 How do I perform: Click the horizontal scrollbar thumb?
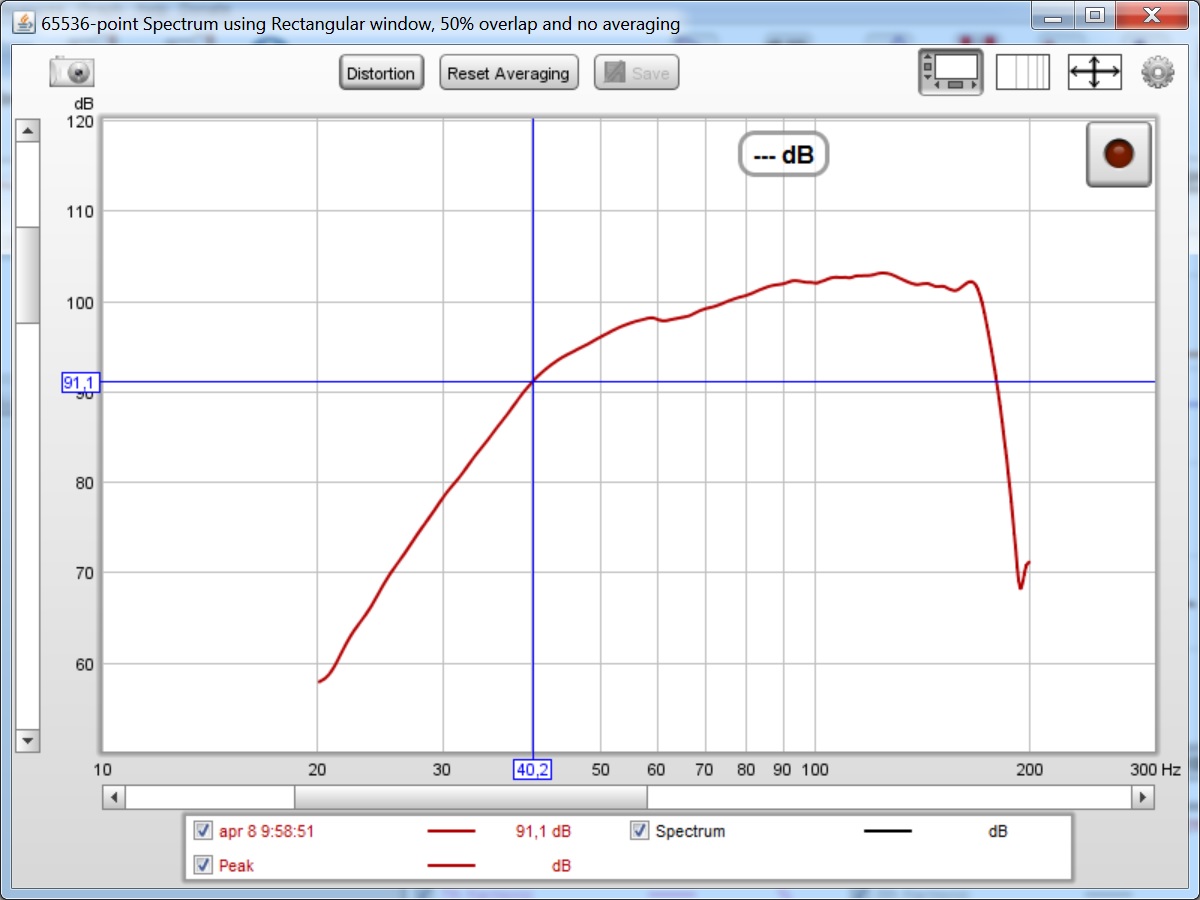(x=470, y=797)
